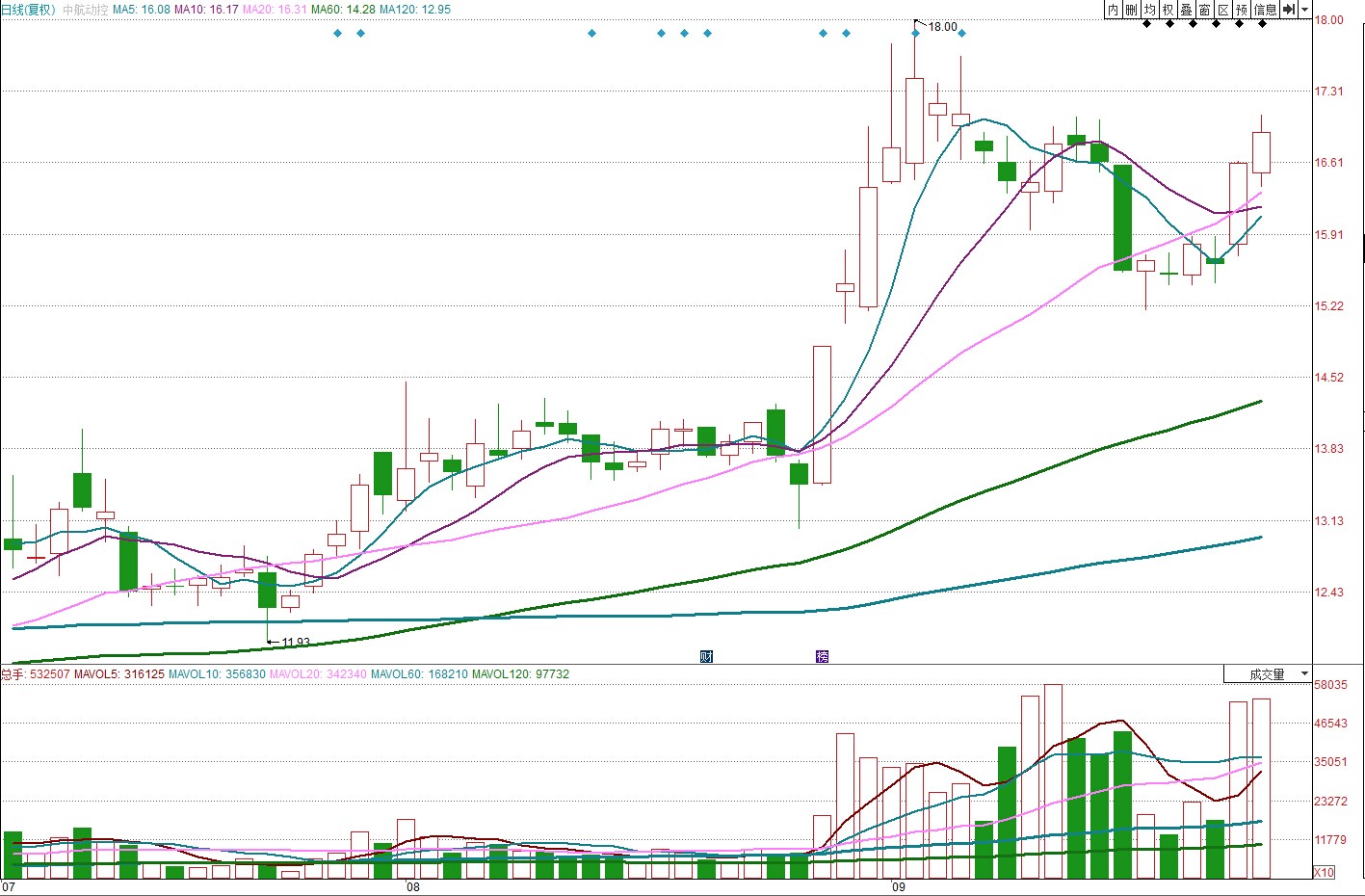Click the X10 volume scale label
Image resolution: width=1365 pixels, height=896 pixels.
[1325, 873]
